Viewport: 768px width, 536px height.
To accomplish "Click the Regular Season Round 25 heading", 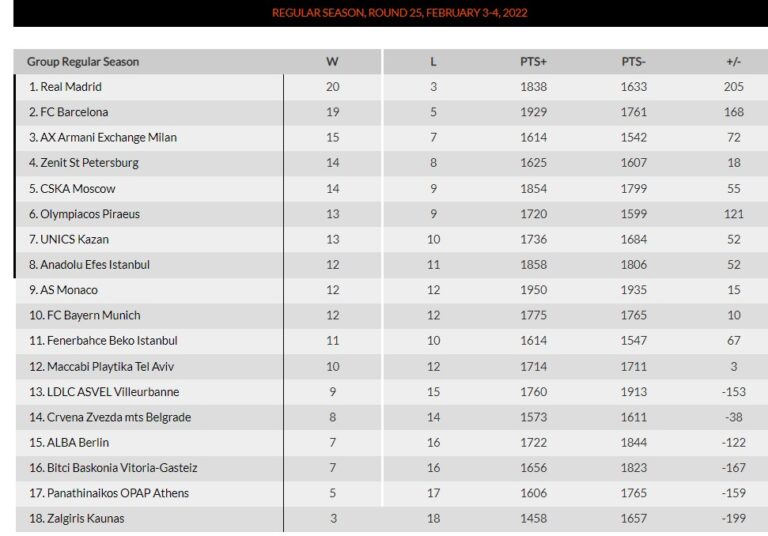I will [x=399, y=13].
